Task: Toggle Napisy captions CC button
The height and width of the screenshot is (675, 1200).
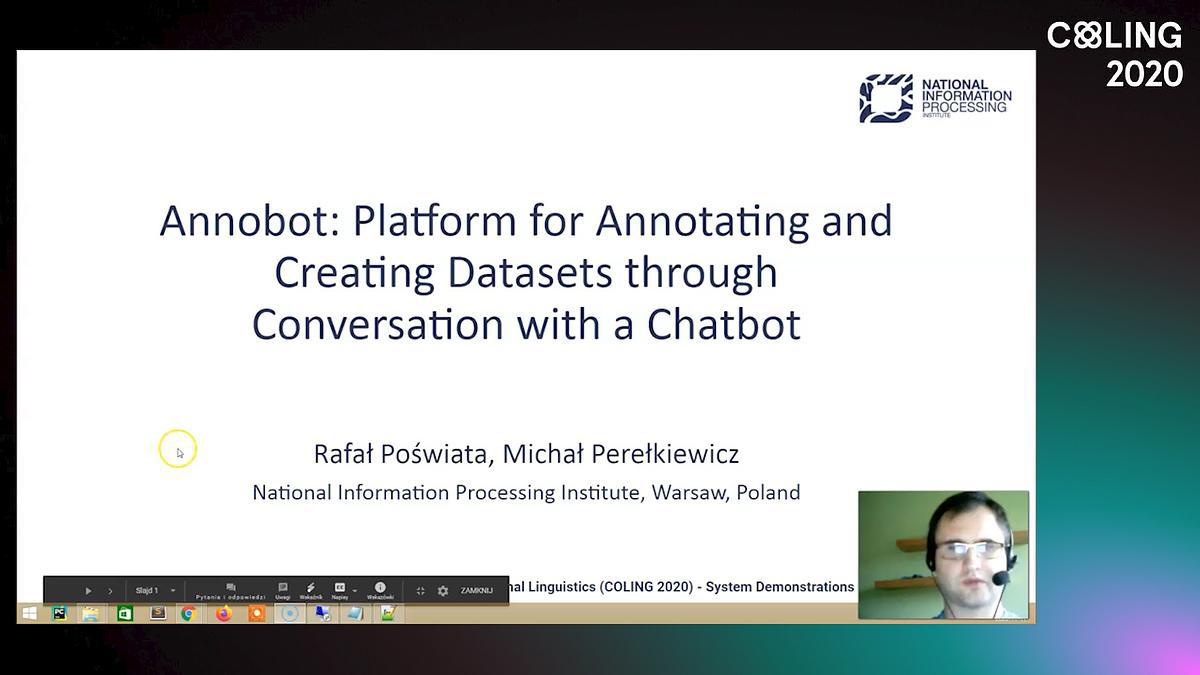Action: 340,589
